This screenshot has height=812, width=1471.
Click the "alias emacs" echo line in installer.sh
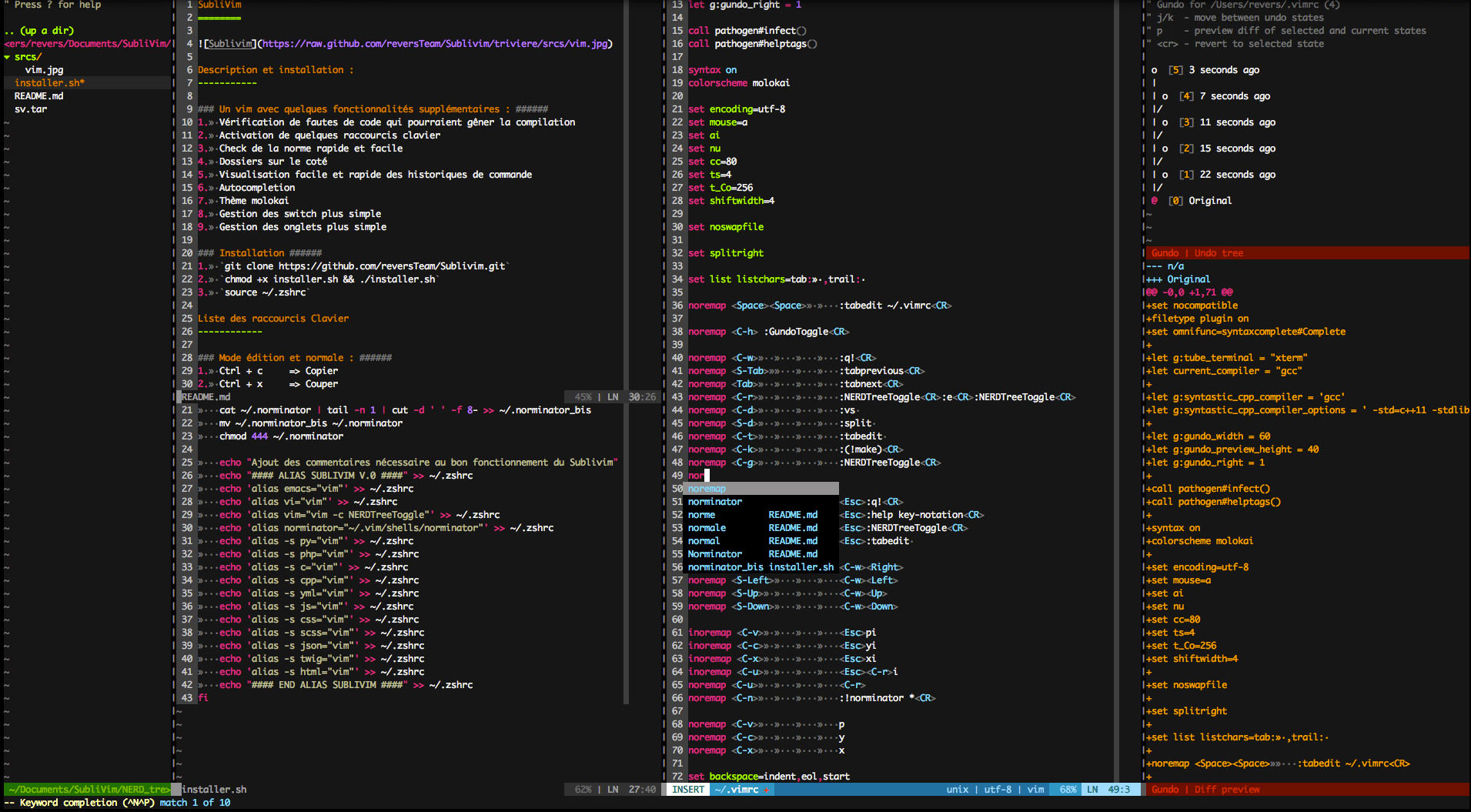pos(316,489)
